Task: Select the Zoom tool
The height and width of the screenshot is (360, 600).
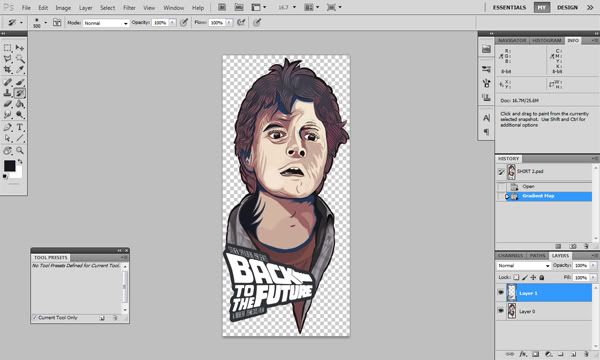Action: 20,151
